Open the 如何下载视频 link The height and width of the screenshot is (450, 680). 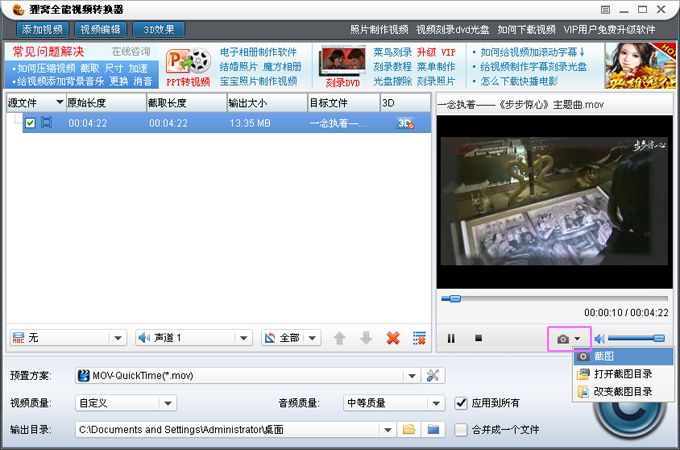526,29
